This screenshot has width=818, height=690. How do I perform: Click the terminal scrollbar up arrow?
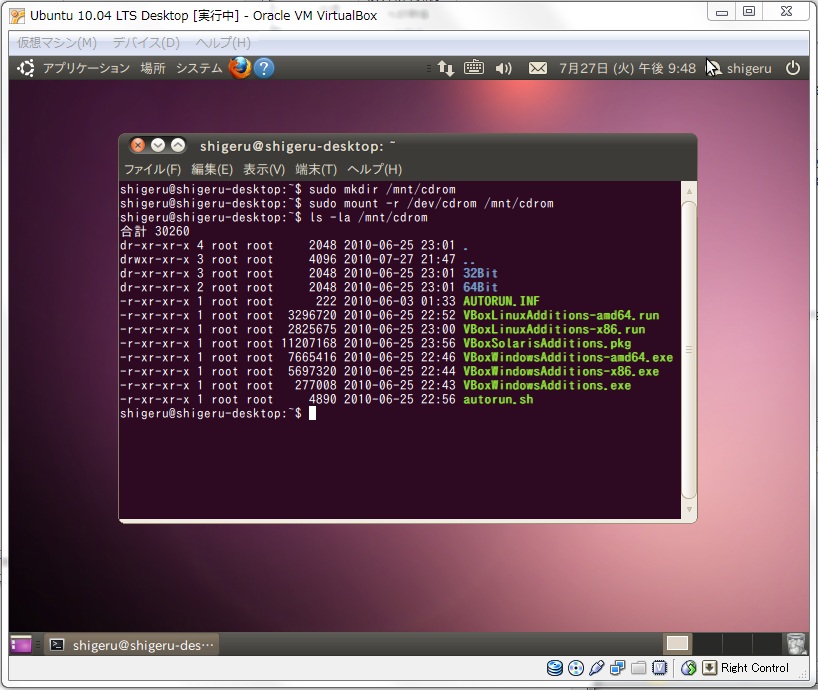tap(689, 191)
